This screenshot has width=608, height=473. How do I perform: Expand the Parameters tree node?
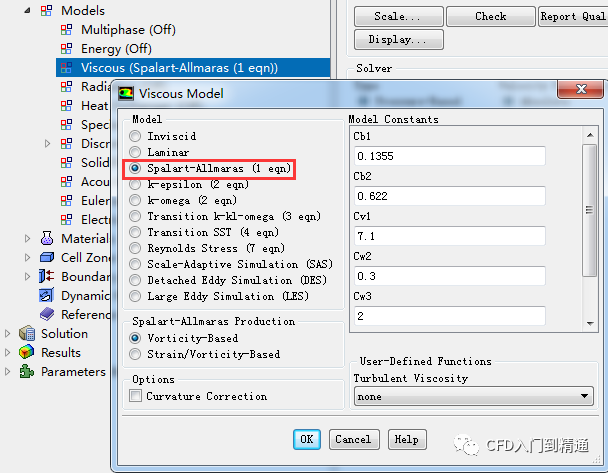[7, 371]
